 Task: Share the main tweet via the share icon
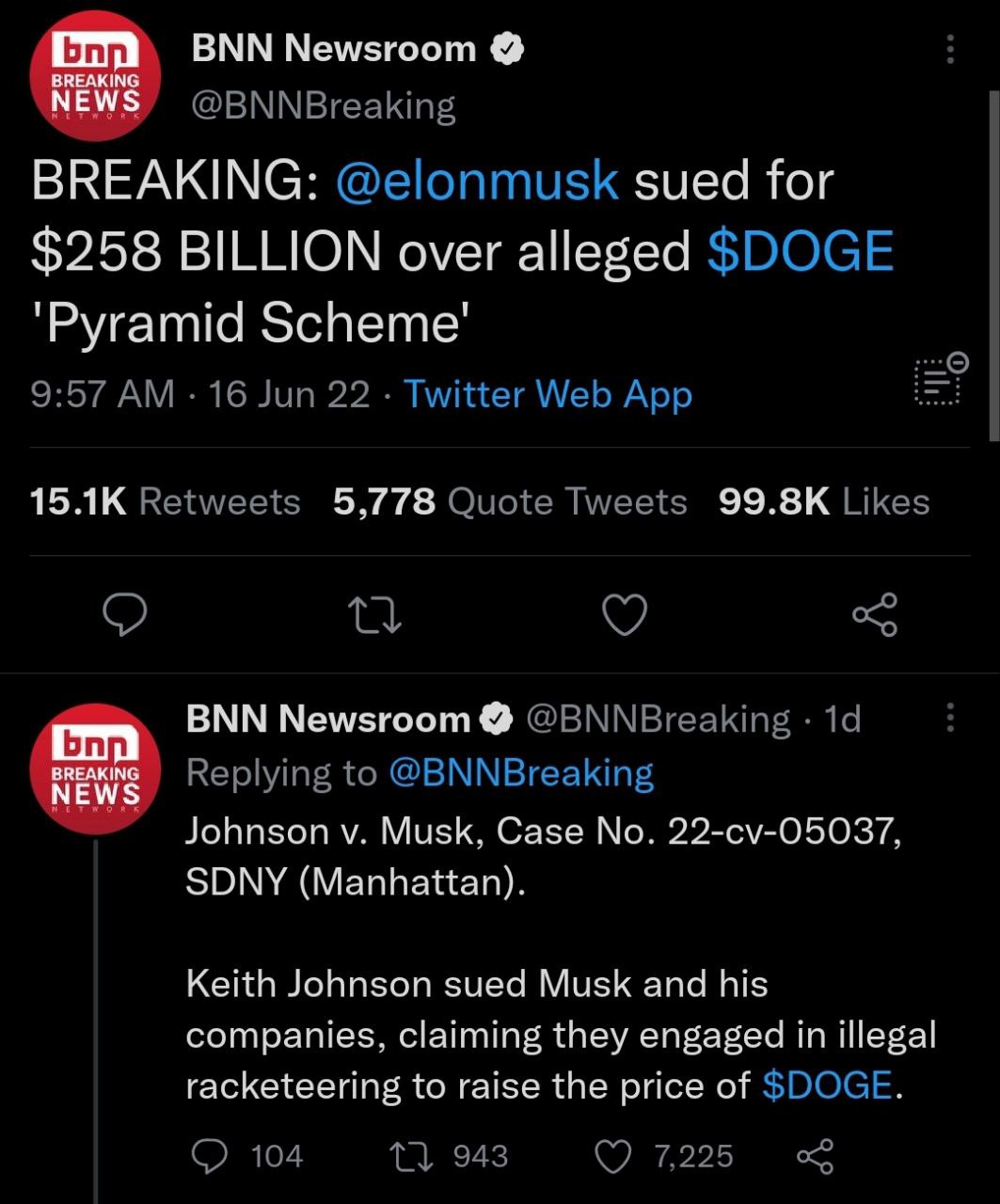click(875, 615)
